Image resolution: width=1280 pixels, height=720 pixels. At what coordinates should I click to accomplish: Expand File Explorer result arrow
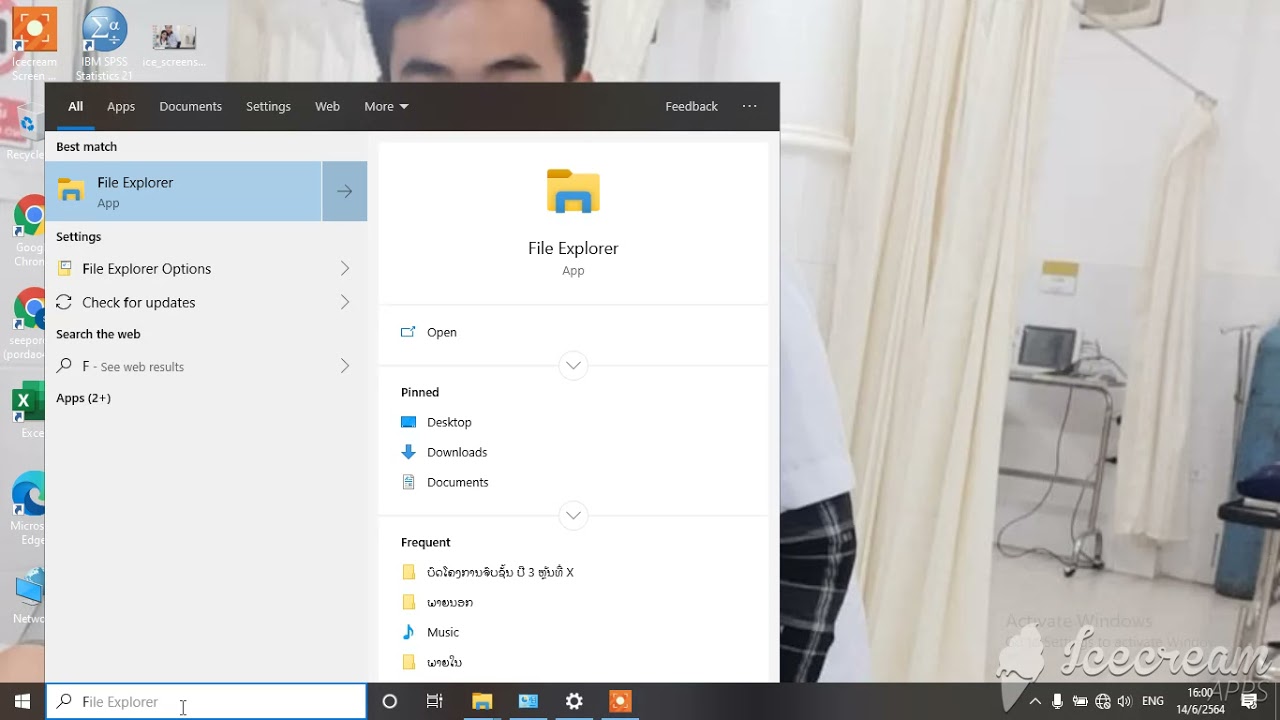click(x=345, y=191)
